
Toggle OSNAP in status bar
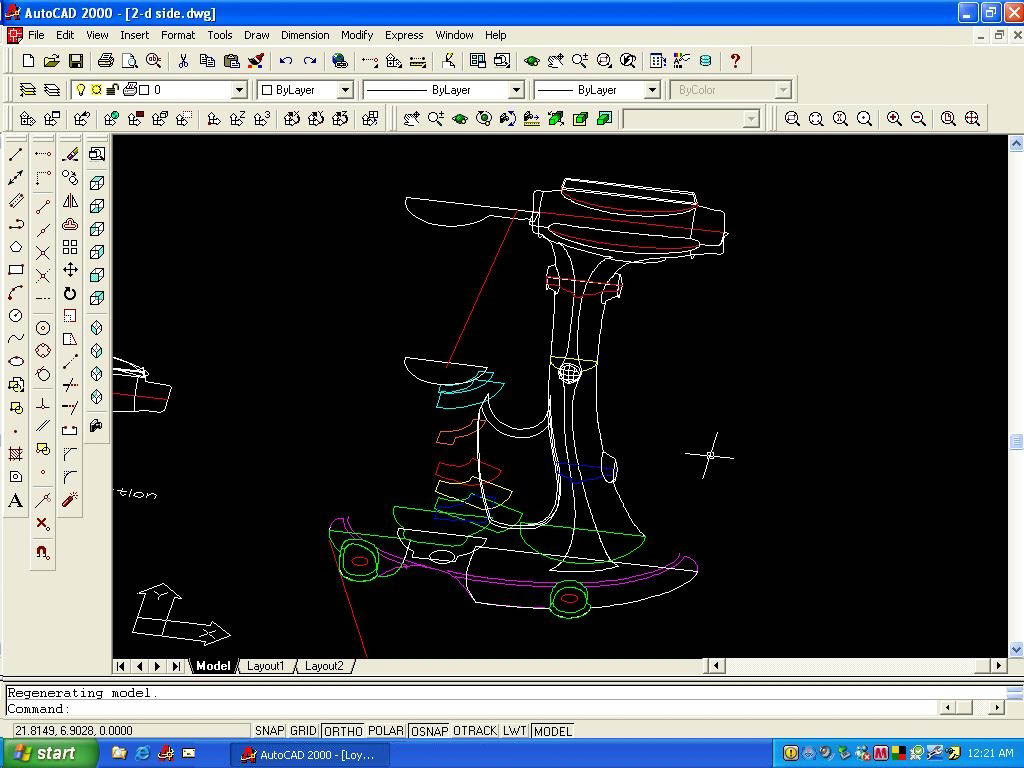[x=429, y=731]
